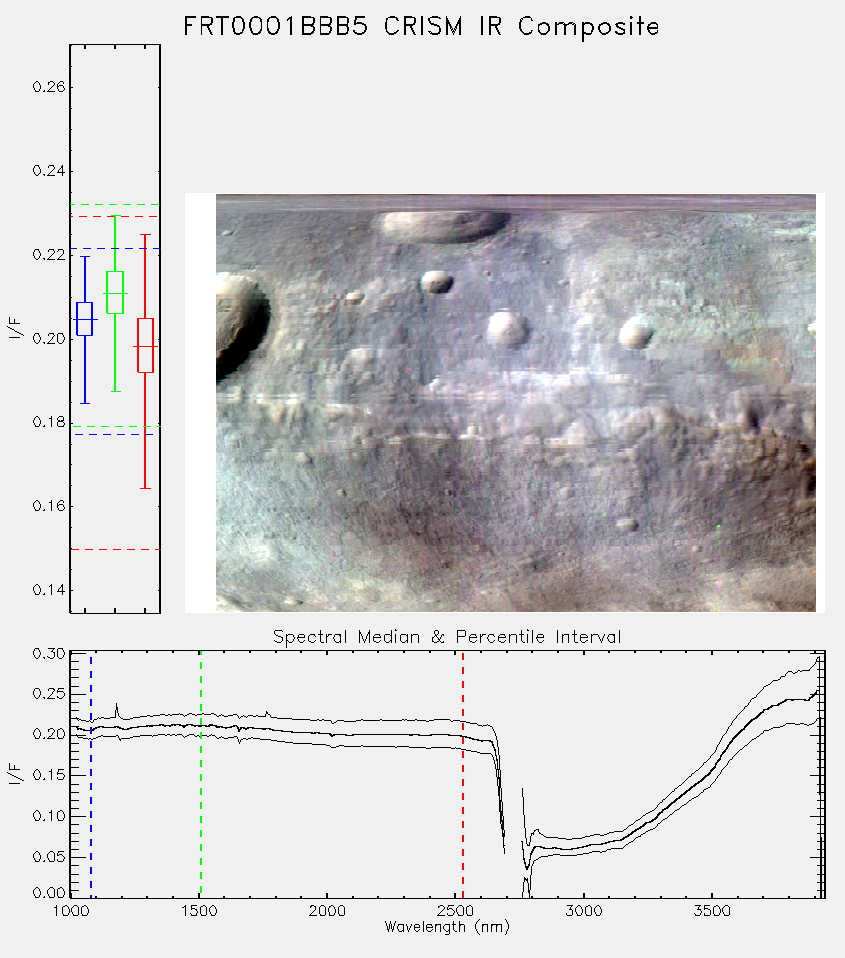The width and height of the screenshot is (845, 958).
Task: Click the blue box plot median line
Action: [x=84, y=320]
